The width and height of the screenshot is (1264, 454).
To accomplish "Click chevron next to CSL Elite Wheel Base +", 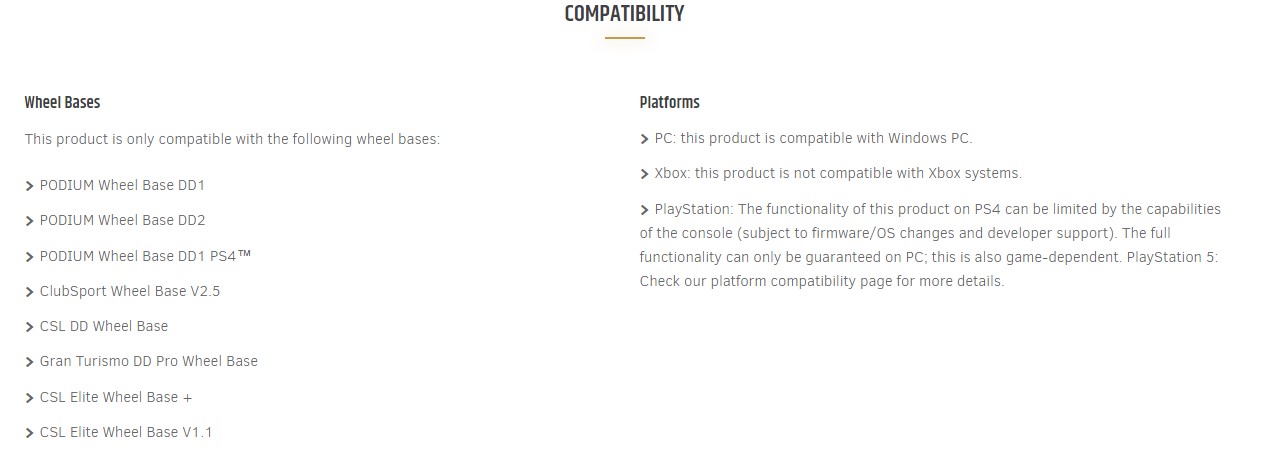I will click(x=30, y=398).
